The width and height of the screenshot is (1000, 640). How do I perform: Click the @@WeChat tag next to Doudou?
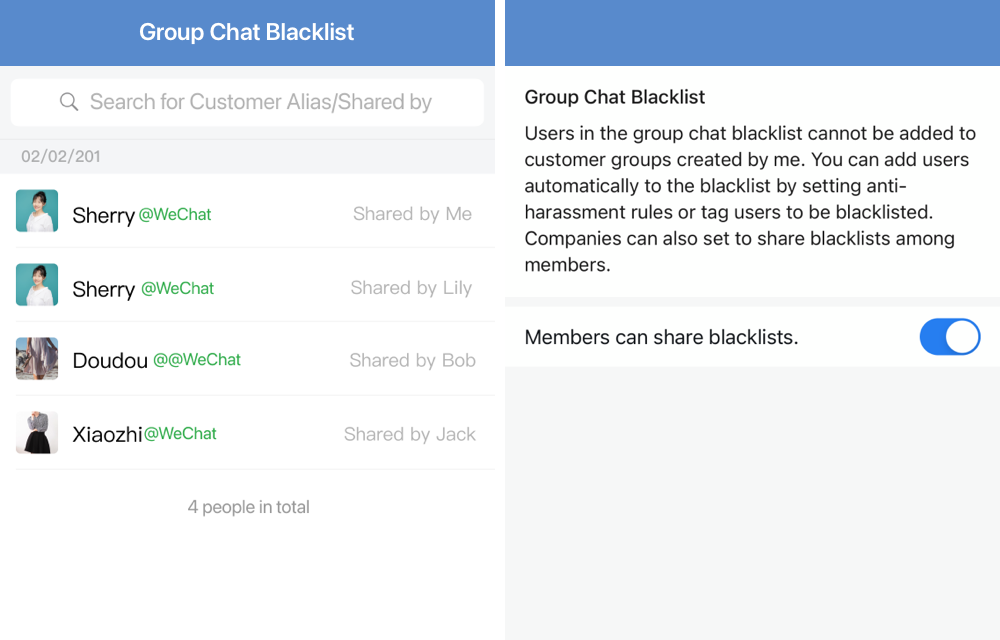coord(197,360)
